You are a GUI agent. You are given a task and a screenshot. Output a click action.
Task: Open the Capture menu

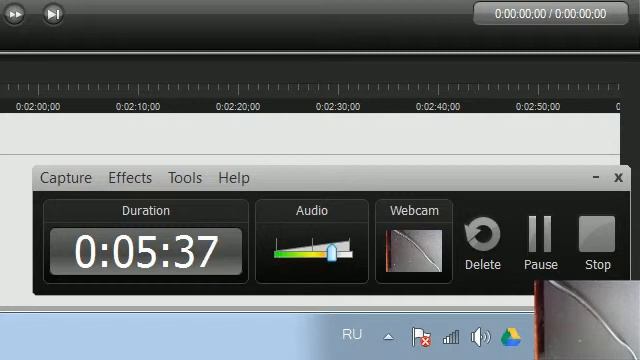click(x=66, y=178)
